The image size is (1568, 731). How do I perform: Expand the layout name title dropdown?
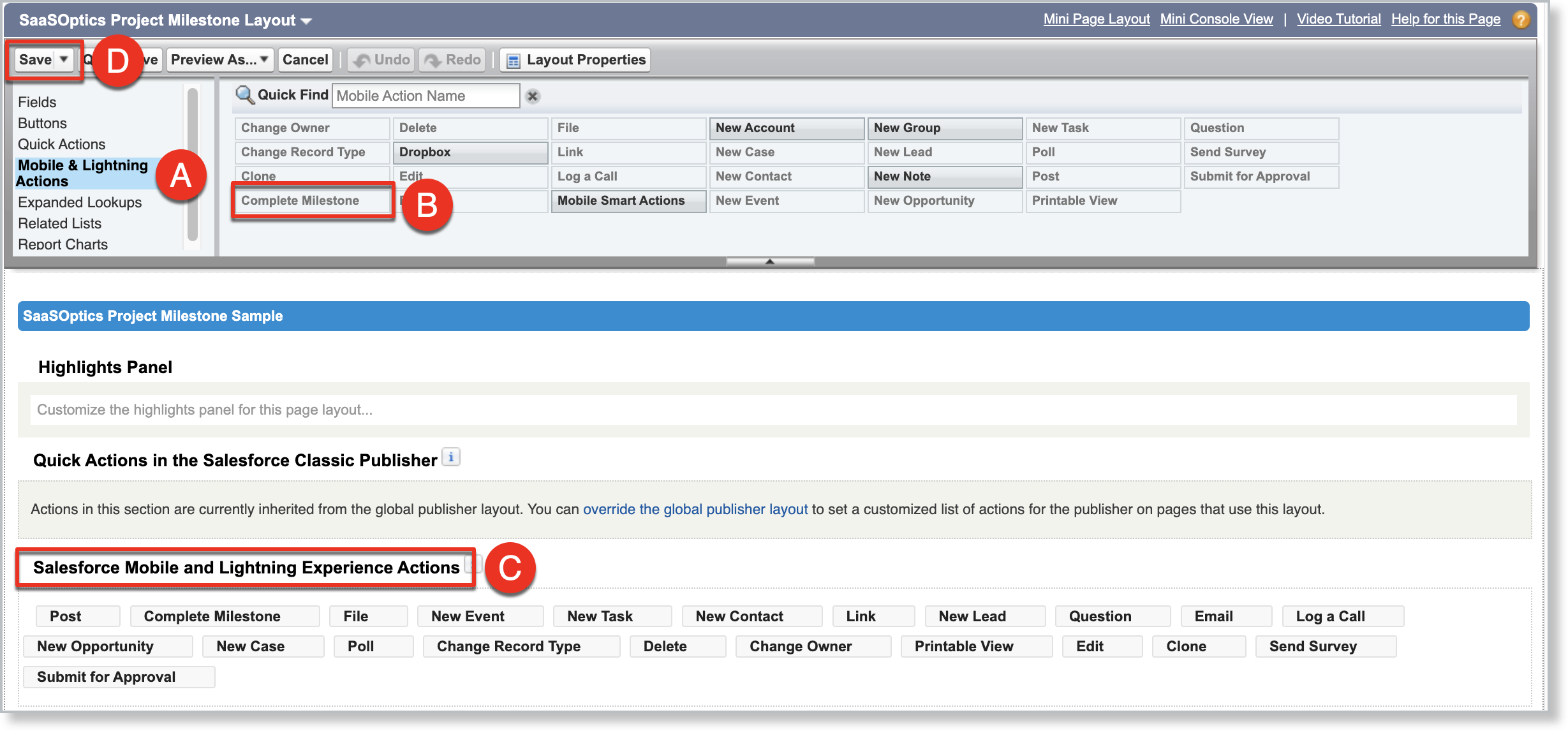307,21
